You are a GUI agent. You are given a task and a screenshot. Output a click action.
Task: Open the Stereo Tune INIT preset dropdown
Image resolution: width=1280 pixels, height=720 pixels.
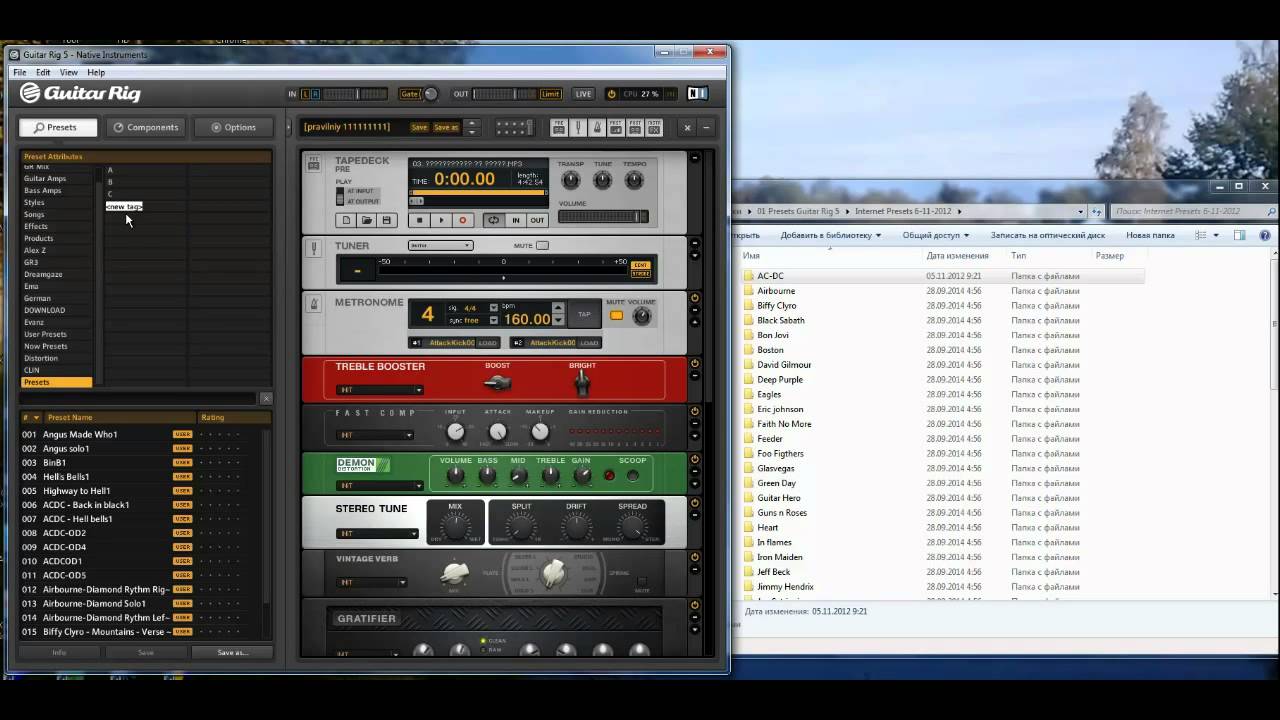377,533
